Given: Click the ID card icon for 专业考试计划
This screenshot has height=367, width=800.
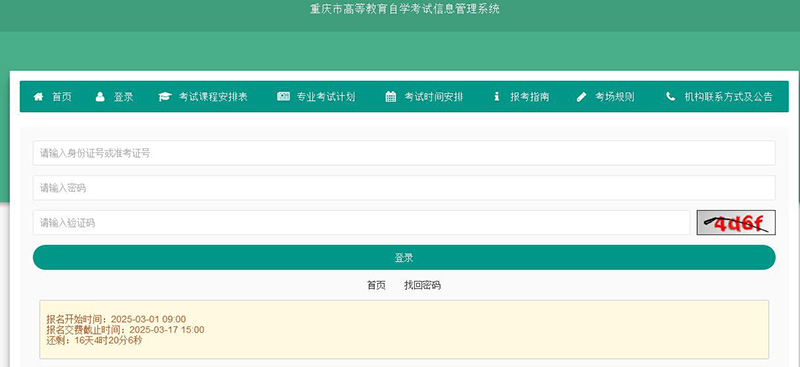Looking at the screenshot, I should pyautogui.click(x=283, y=96).
